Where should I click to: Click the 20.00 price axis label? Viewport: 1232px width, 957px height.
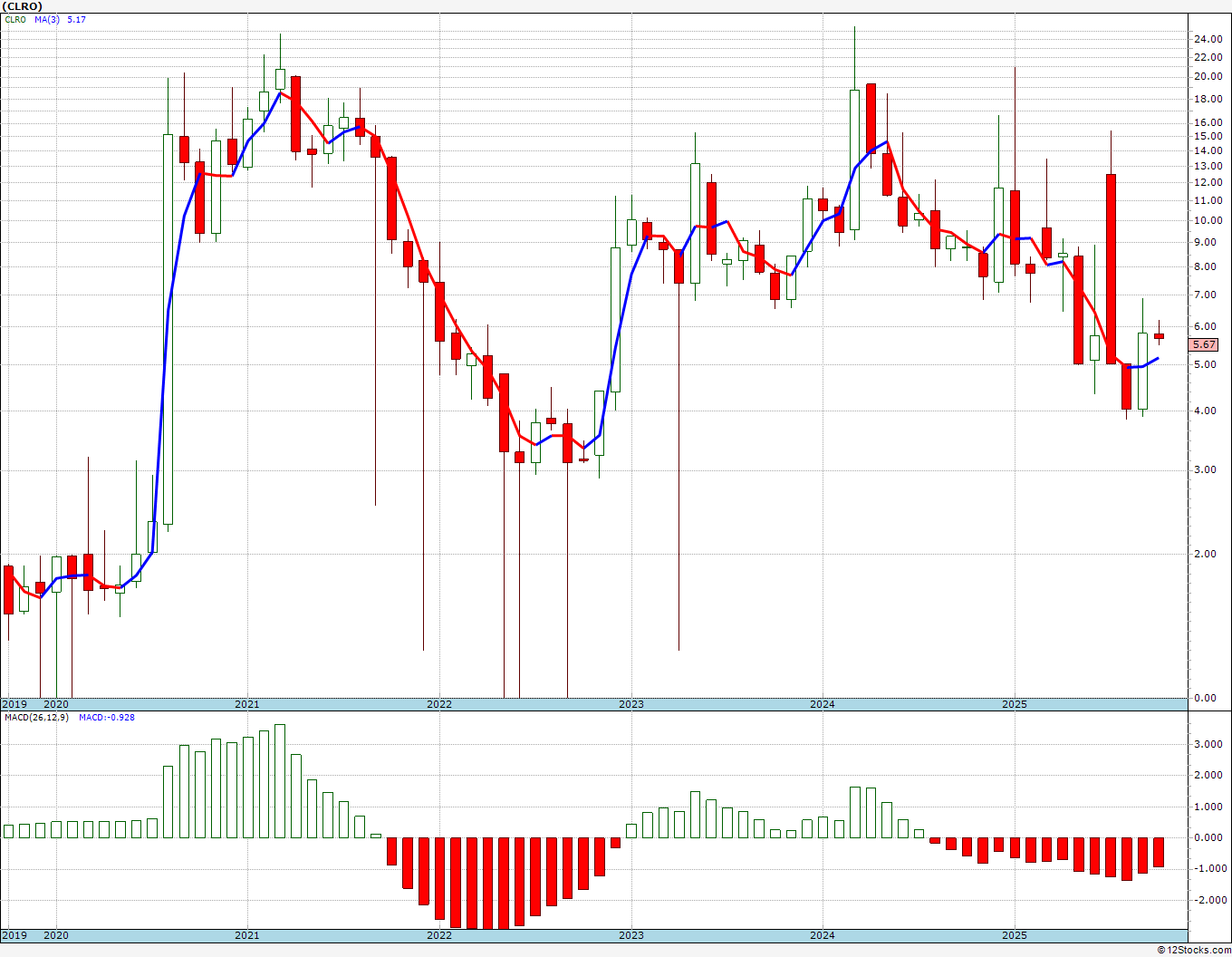pos(1208,77)
